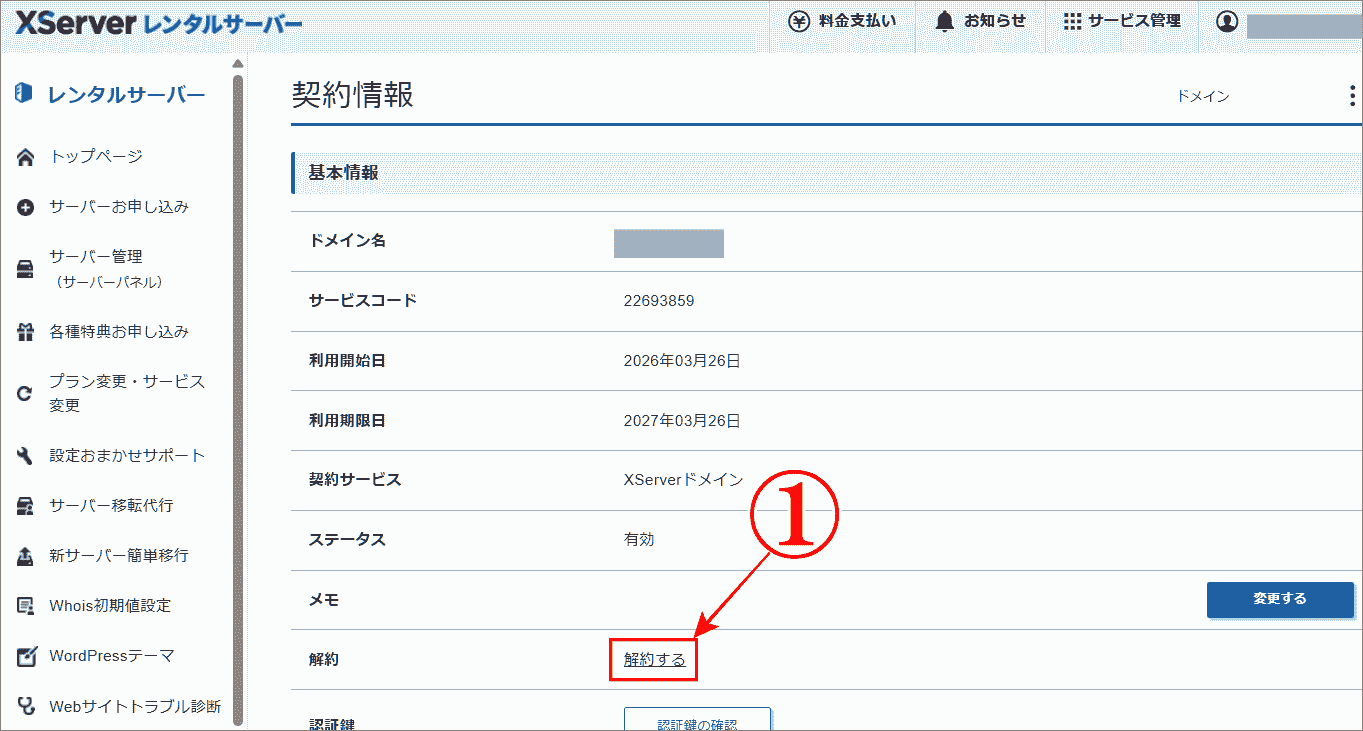Click the status value 有効
Image resolution: width=1363 pixels, height=731 pixels.
pyautogui.click(x=639, y=539)
